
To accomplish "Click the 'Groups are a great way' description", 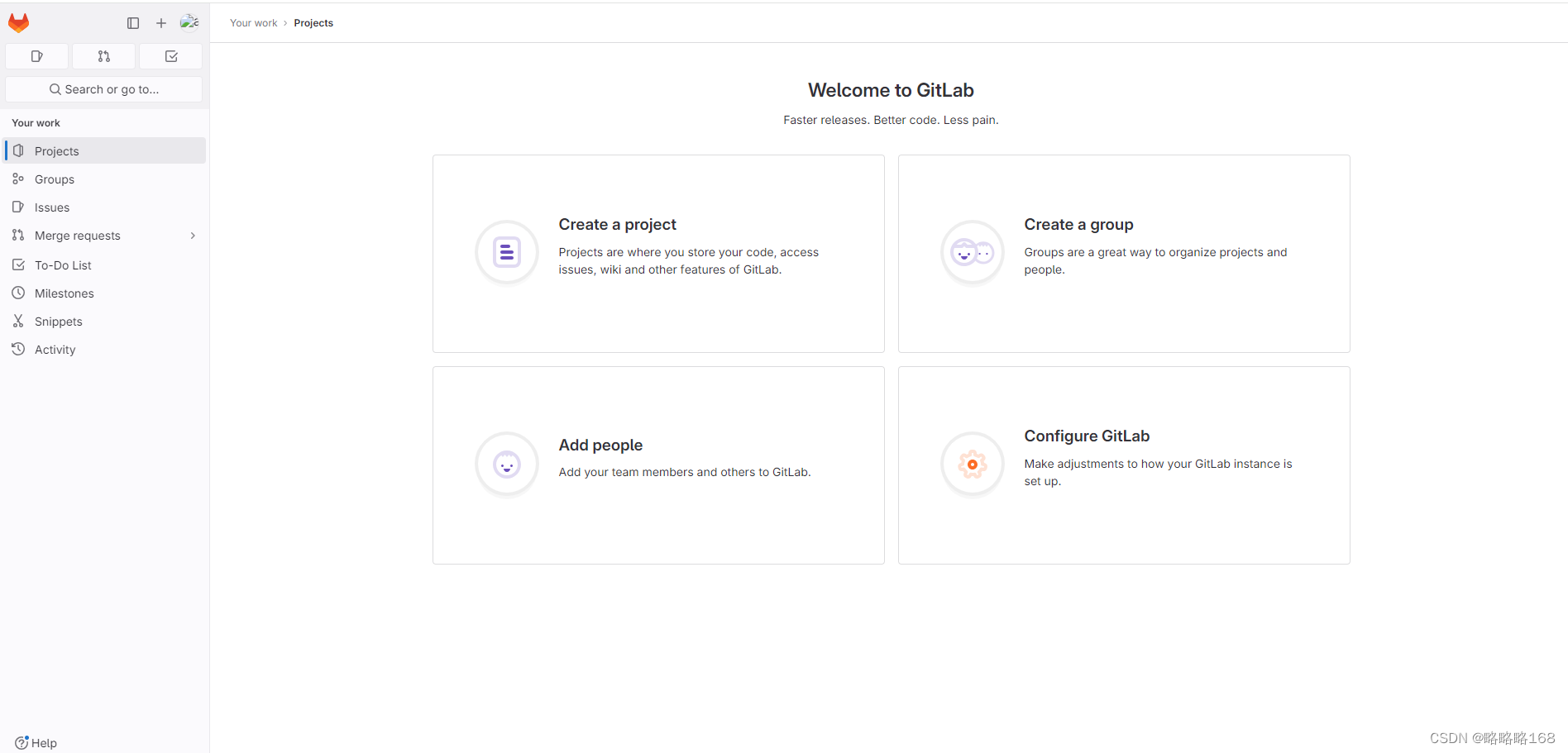I will pyautogui.click(x=1155, y=261).
